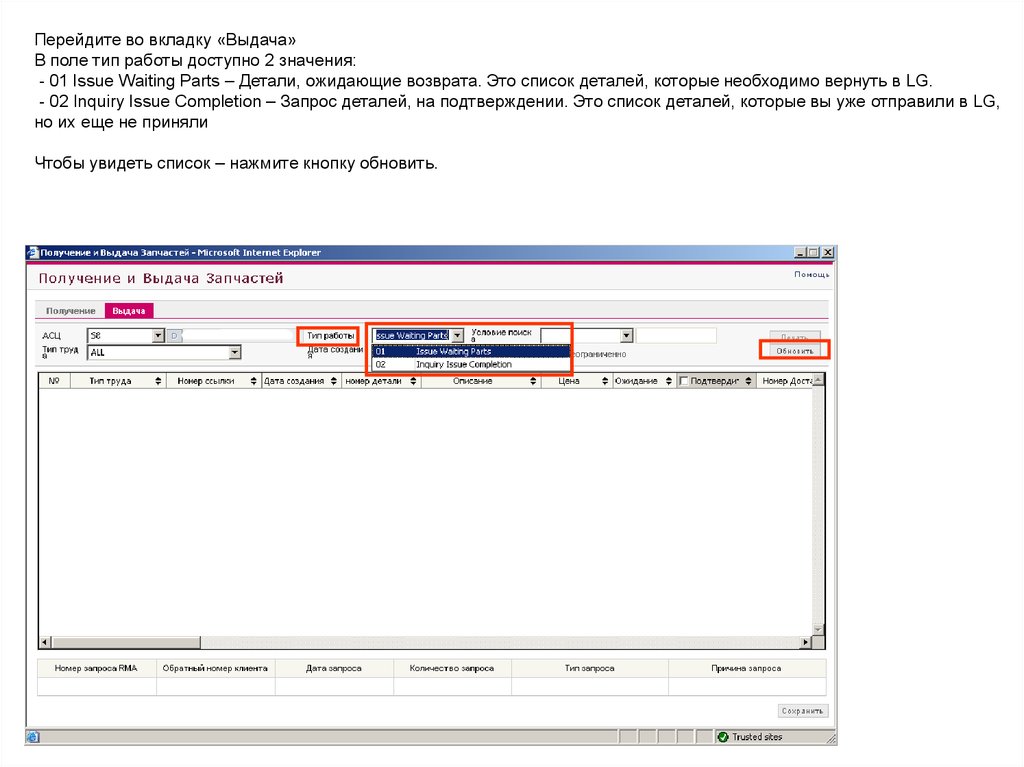The height and width of the screenshot is (767, 1024).
Task: Click the search condition text field
Action: click(x=676, y=336)
